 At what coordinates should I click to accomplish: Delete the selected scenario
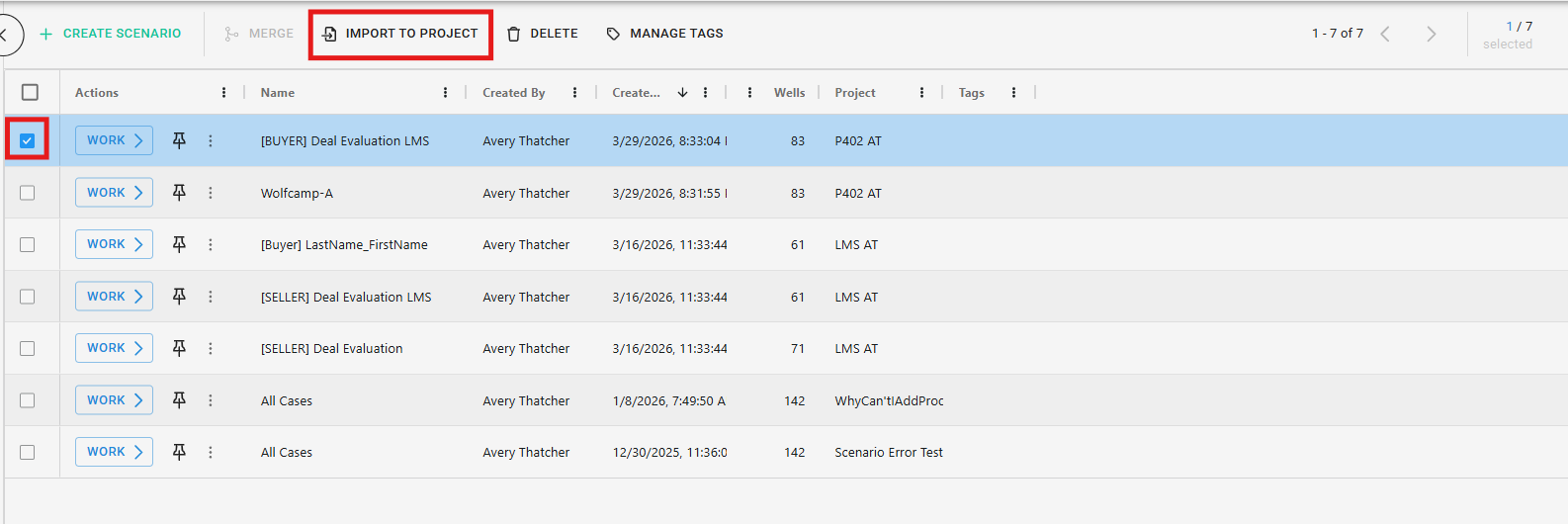[x=542, y=34]
